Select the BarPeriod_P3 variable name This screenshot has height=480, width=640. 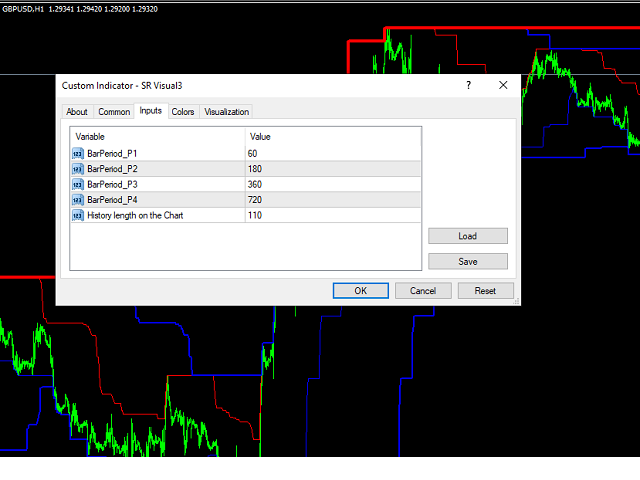coord(112,184)
